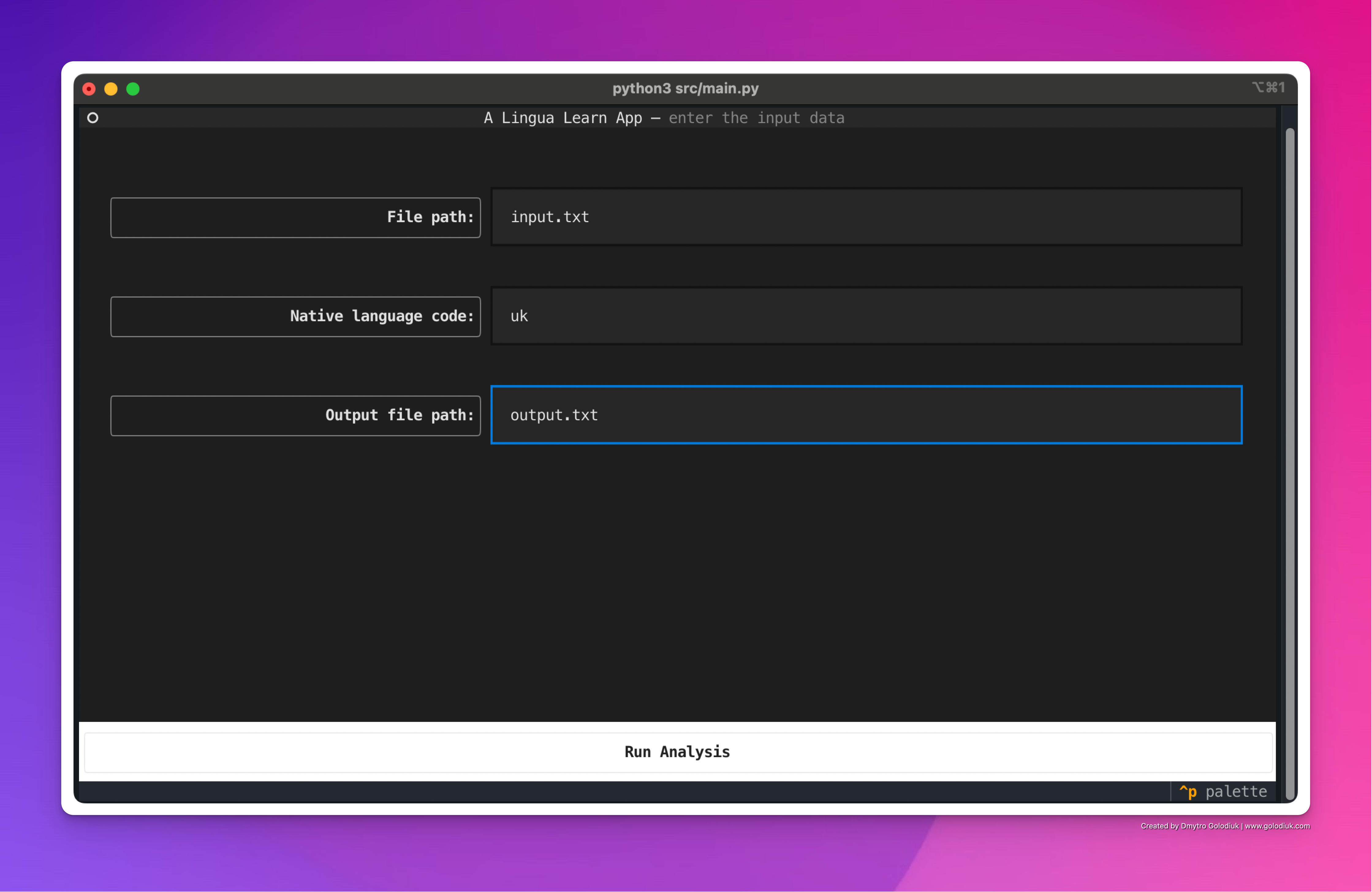Click the "A Lingua Learn App" header title

[563, 118]
